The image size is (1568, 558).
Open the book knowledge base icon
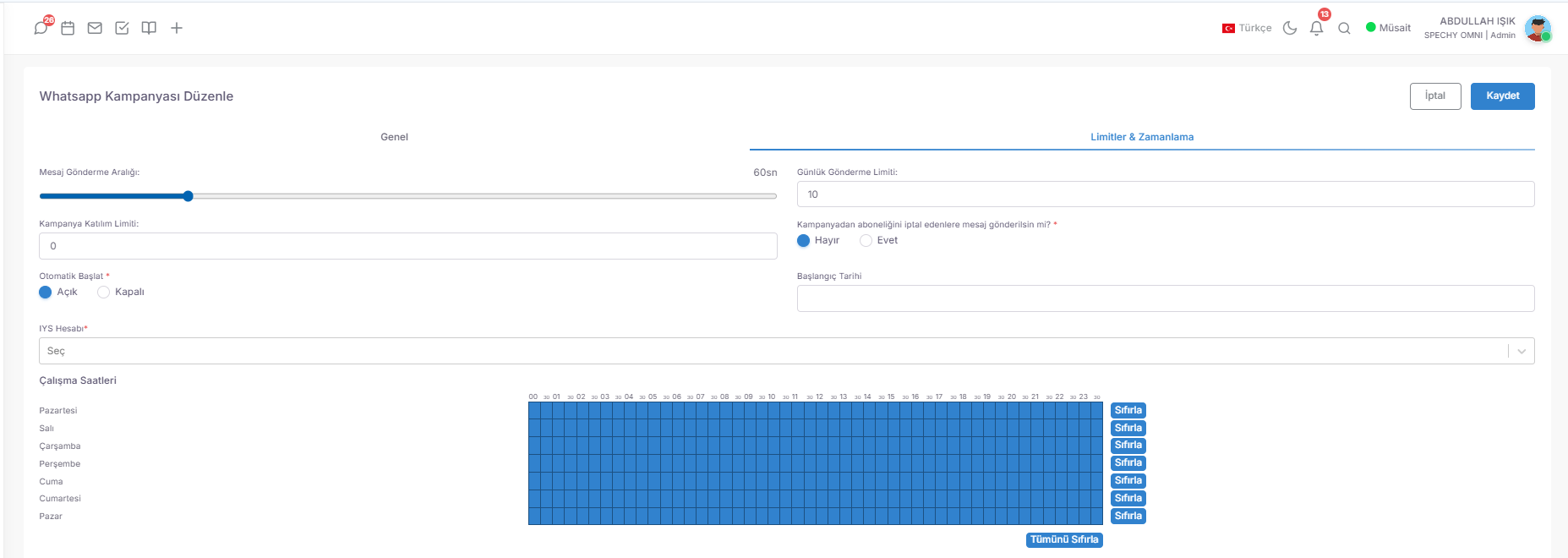click(149, 28)
